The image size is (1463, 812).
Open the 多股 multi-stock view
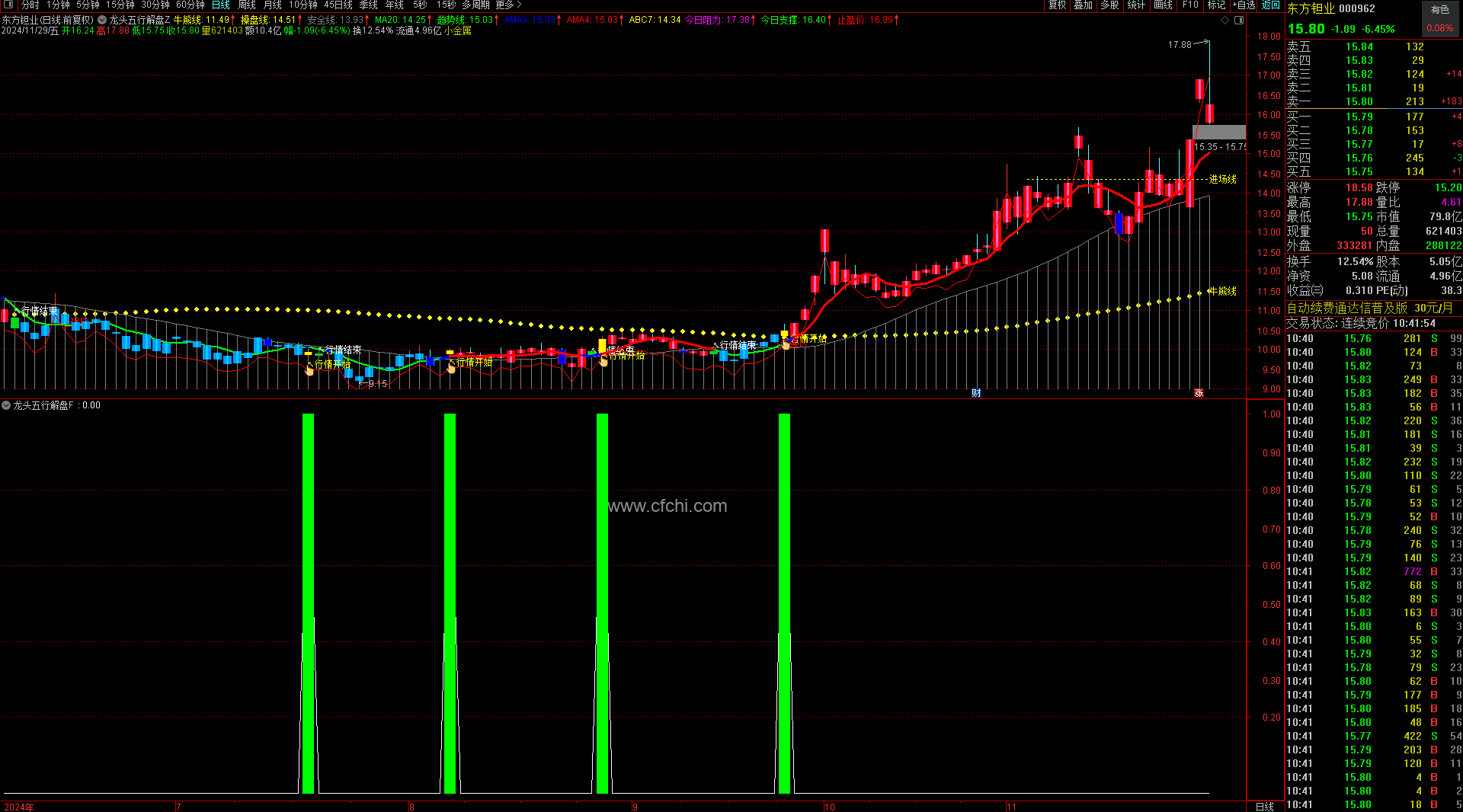1109,5
